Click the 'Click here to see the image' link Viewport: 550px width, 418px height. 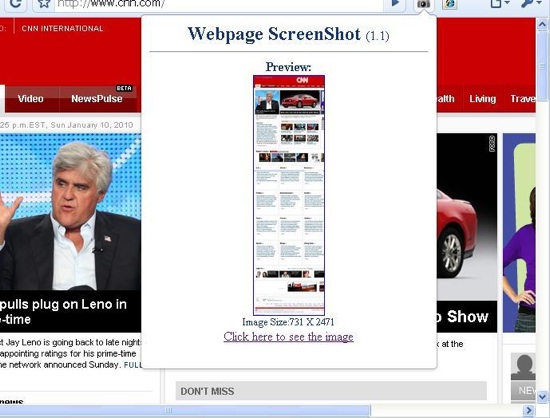pos(288,337)
